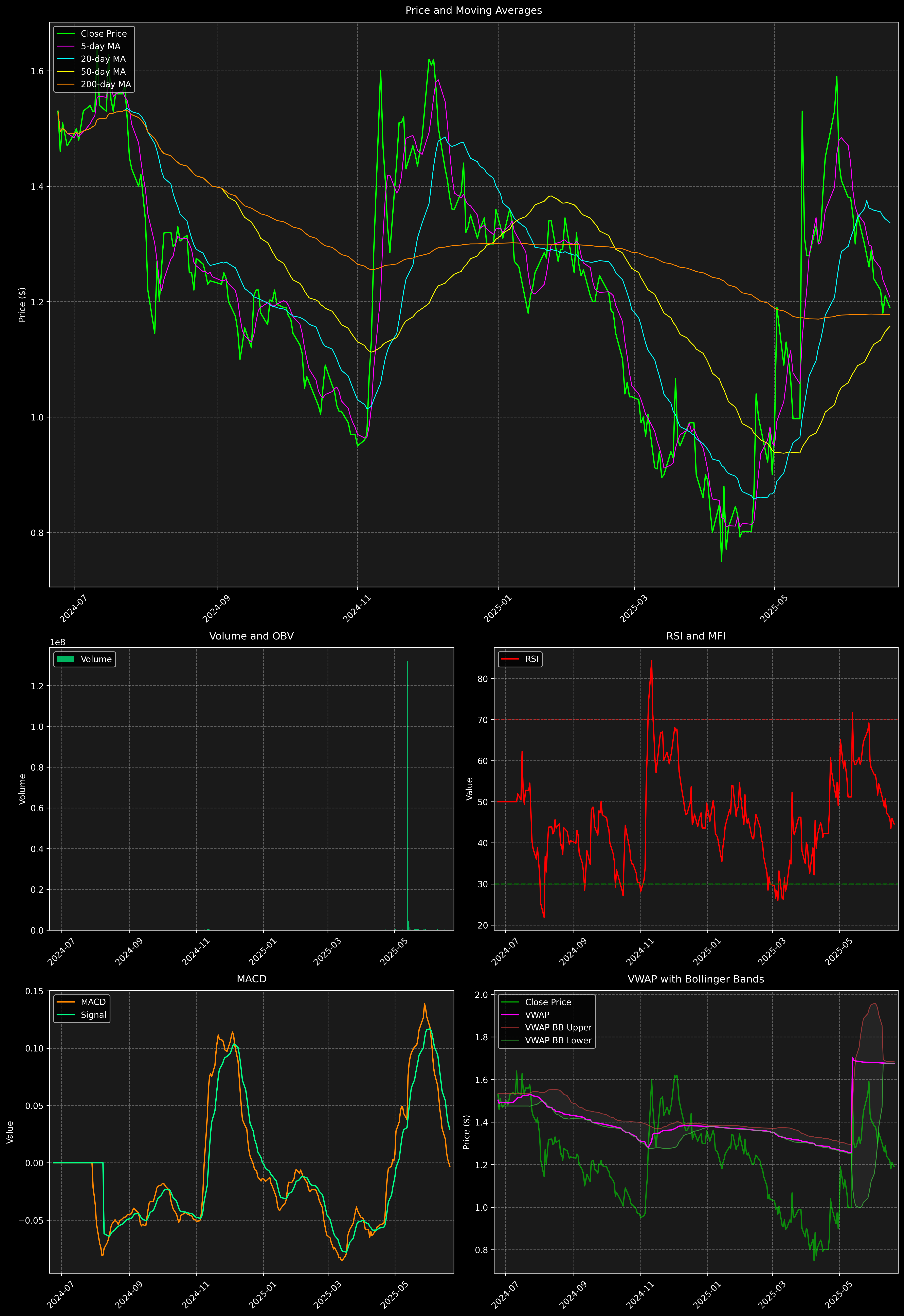Click the 'Value' y-axis label of RSI chart
The image size is (904, 1316).
[x=469, y=789]
